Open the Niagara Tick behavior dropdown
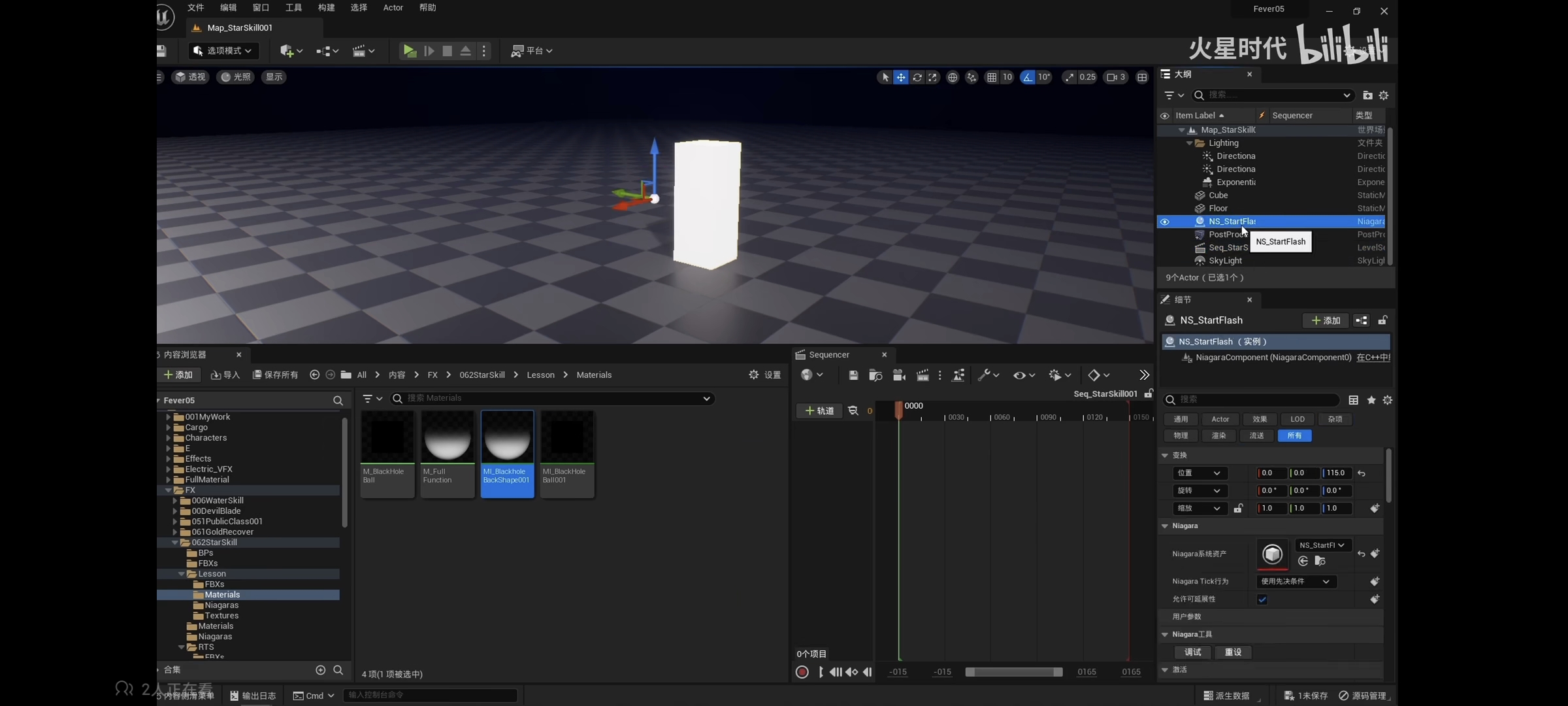 tap(1295, 582)
